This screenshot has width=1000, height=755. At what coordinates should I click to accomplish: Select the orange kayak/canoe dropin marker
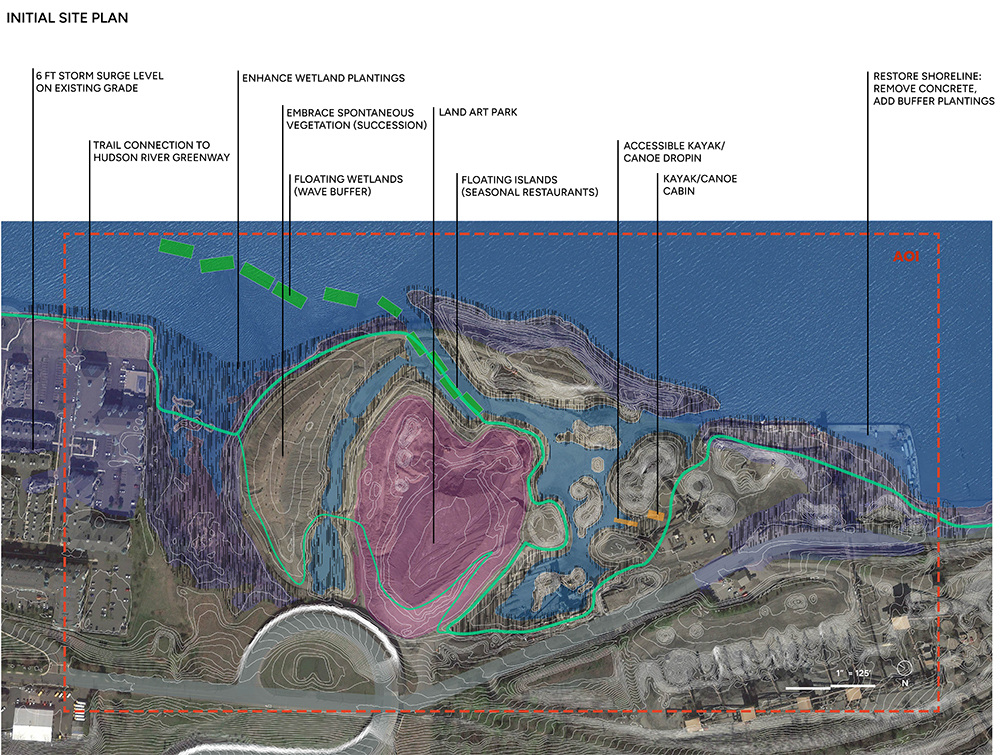pyautogui.click(x=626, y=523)
